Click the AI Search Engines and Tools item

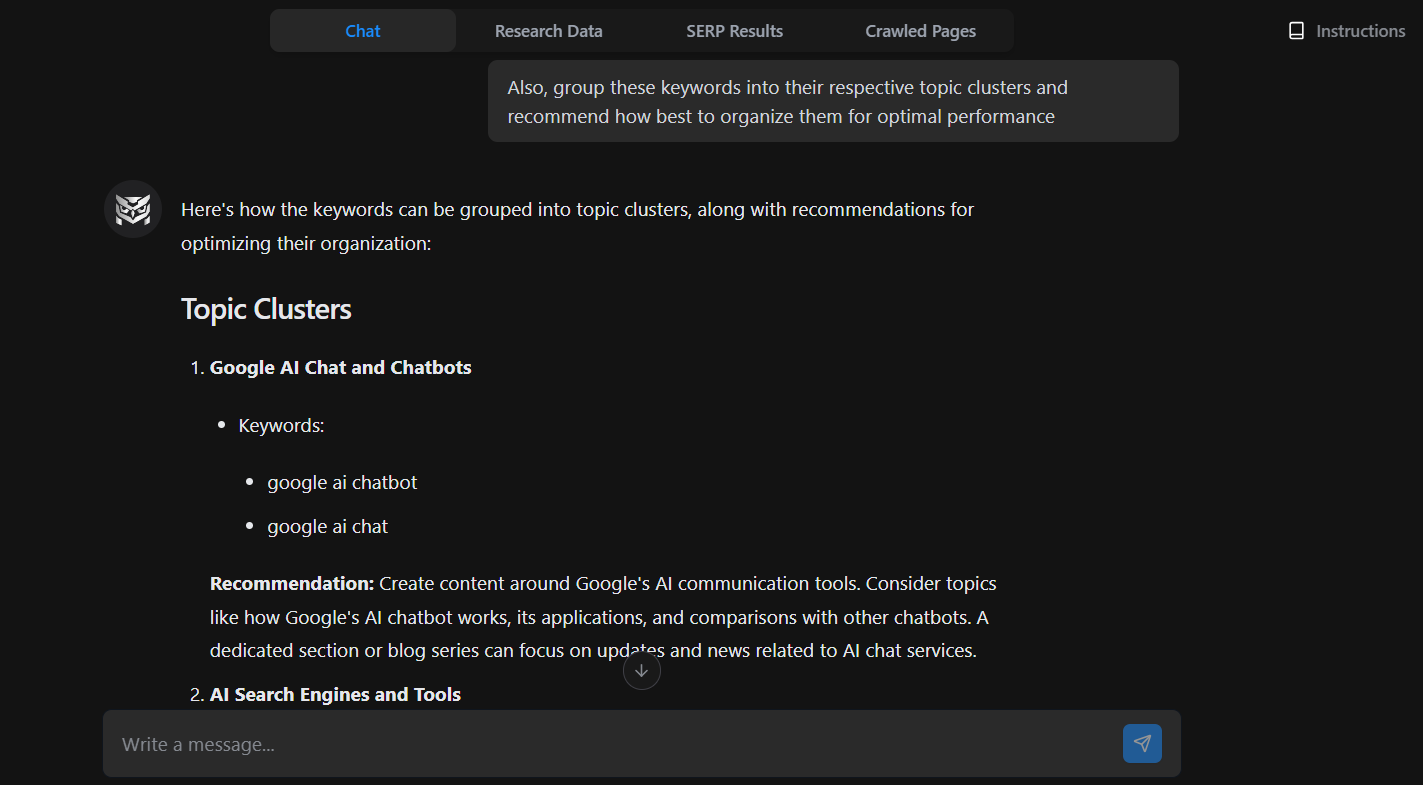335,694
